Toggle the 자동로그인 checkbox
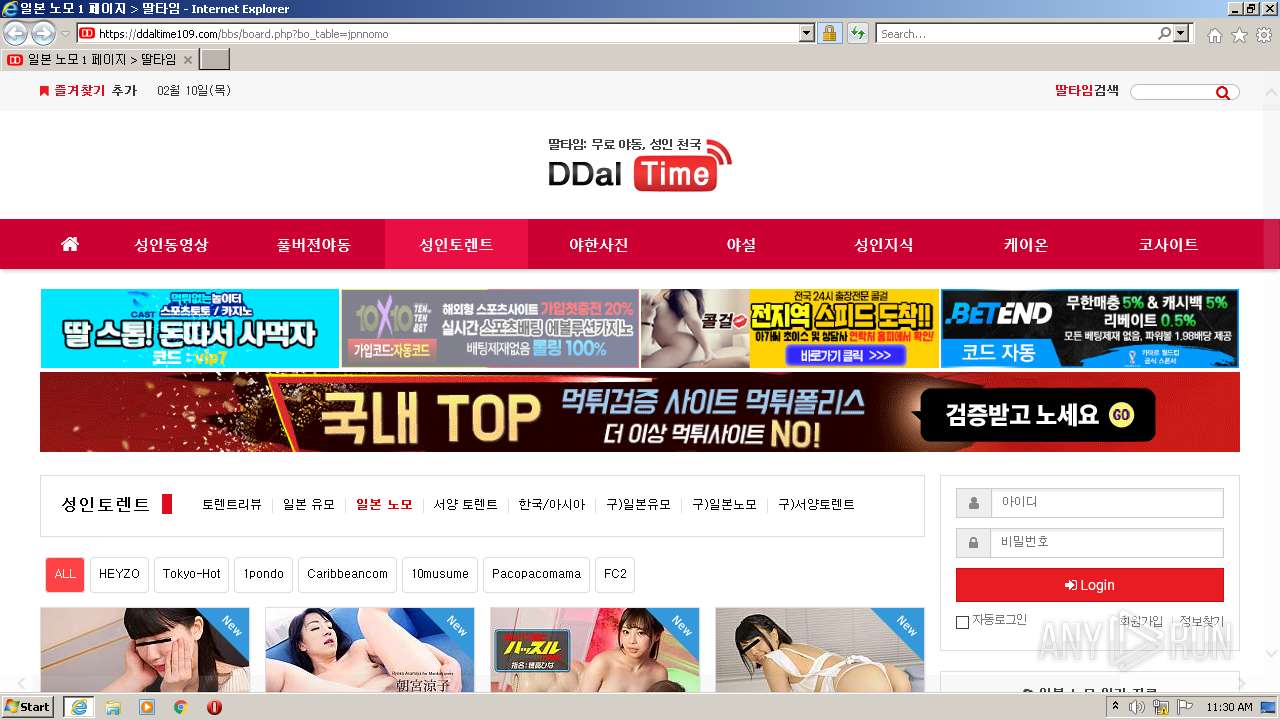Viewport: 1280px width, 720px height. click(x=962, y=622)
